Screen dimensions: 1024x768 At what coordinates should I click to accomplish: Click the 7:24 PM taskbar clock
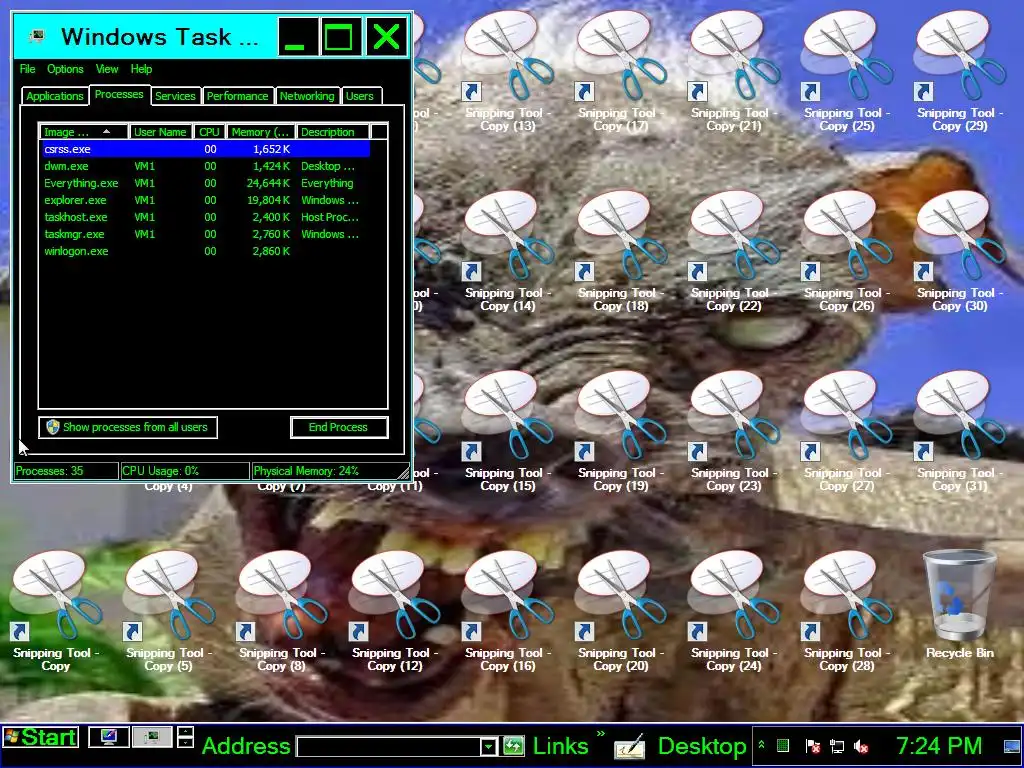(938, 746)
